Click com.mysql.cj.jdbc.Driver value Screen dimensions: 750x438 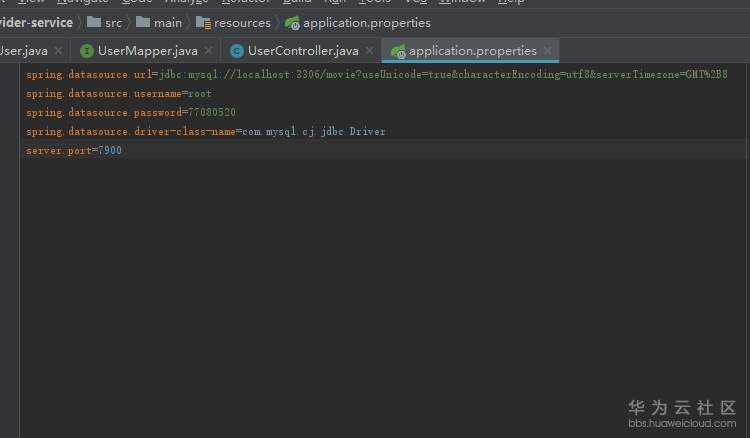(x=314, y=131)
